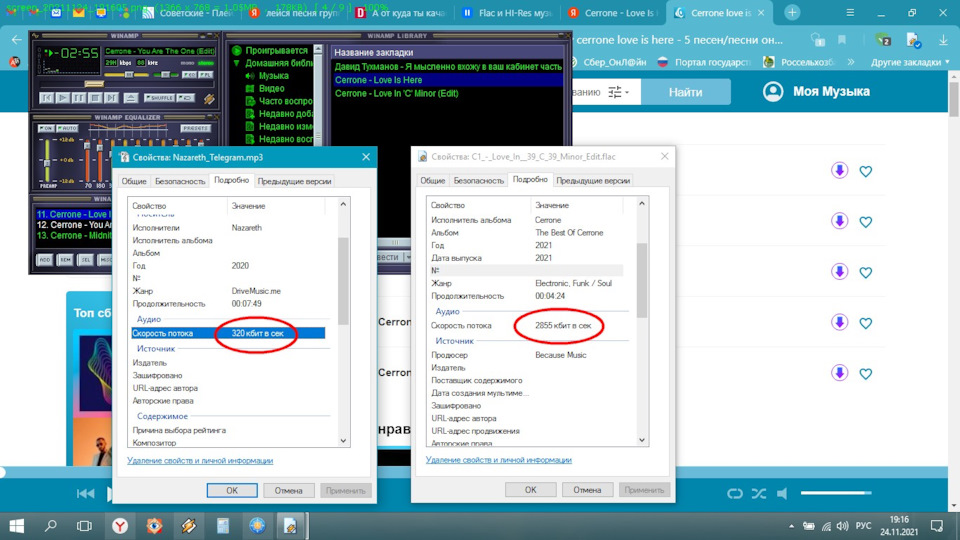Mute sound in web player bar
The image size is (960, 540).
coord(782,493)
